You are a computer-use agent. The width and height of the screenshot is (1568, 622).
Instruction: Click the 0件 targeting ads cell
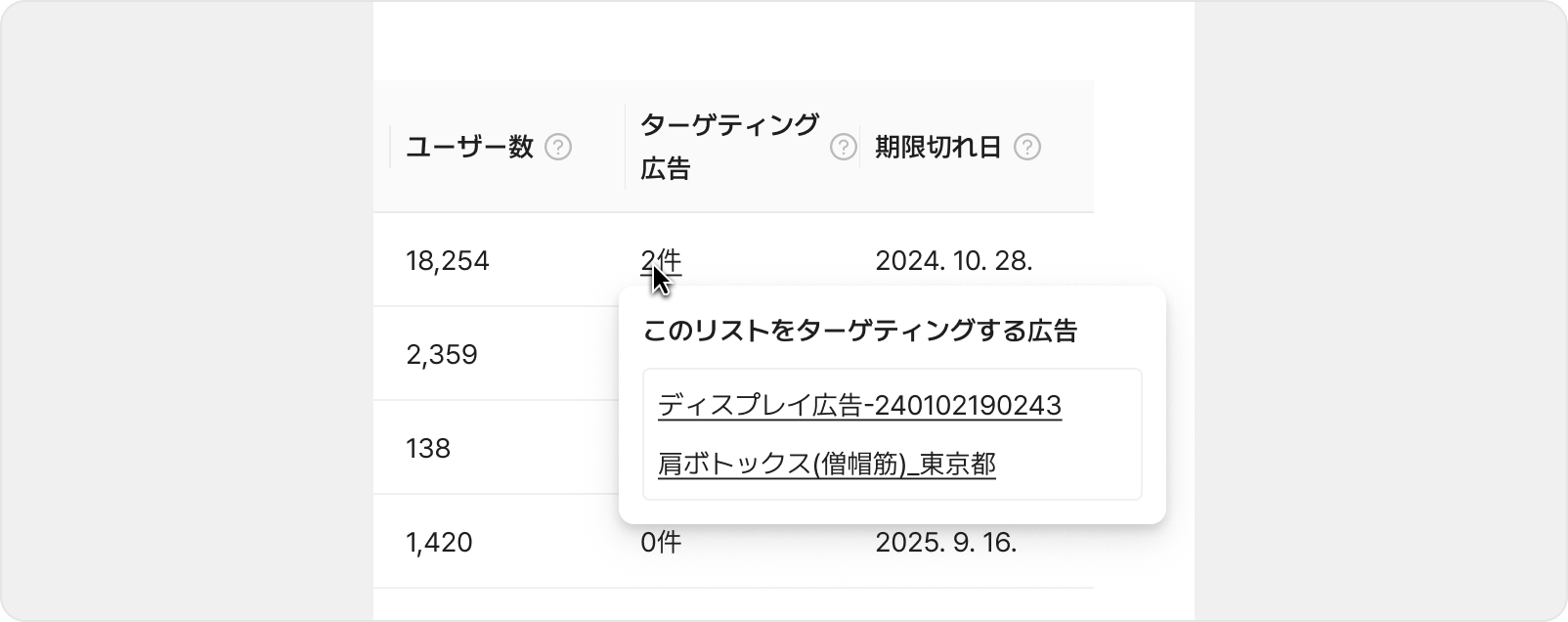click(x=661, y=542)
